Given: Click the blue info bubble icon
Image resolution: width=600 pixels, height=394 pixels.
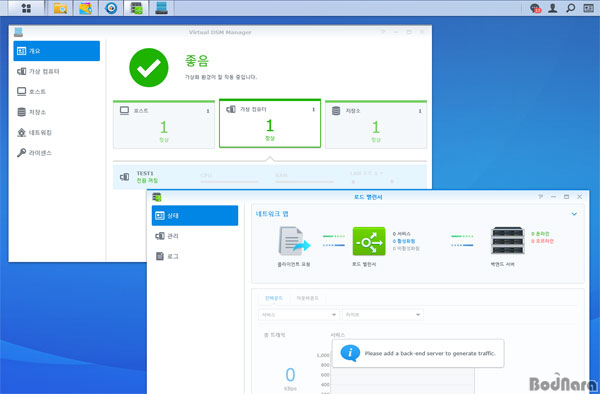Looking at the screenshot, I should (350, 353).
